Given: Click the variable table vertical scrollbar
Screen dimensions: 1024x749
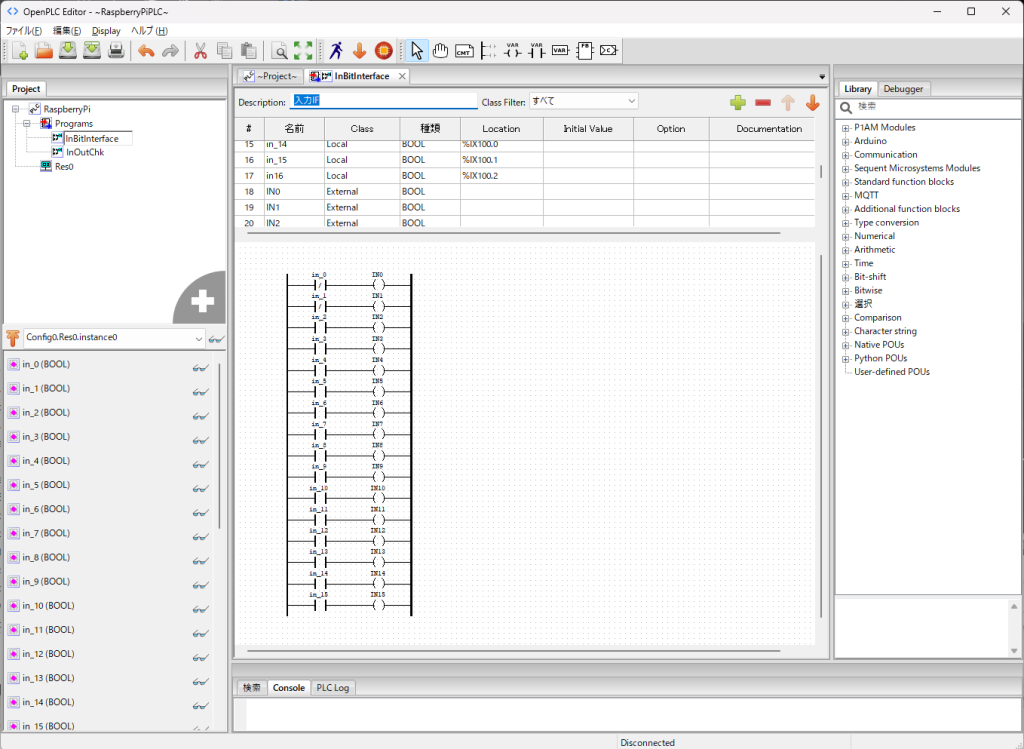Looking at the screenshot, I should [821, 172].
